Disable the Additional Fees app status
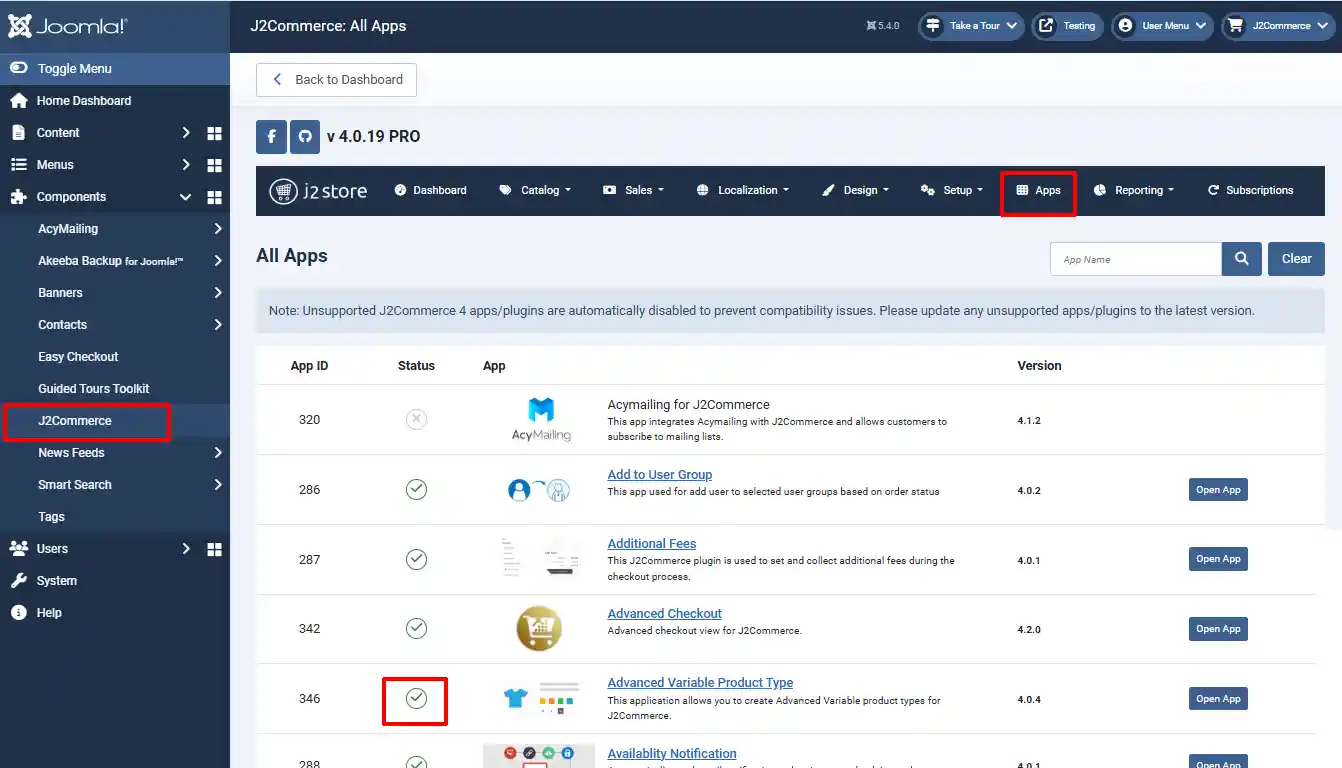Viewport: 1342px width, 768px height. tap(416, 559)
